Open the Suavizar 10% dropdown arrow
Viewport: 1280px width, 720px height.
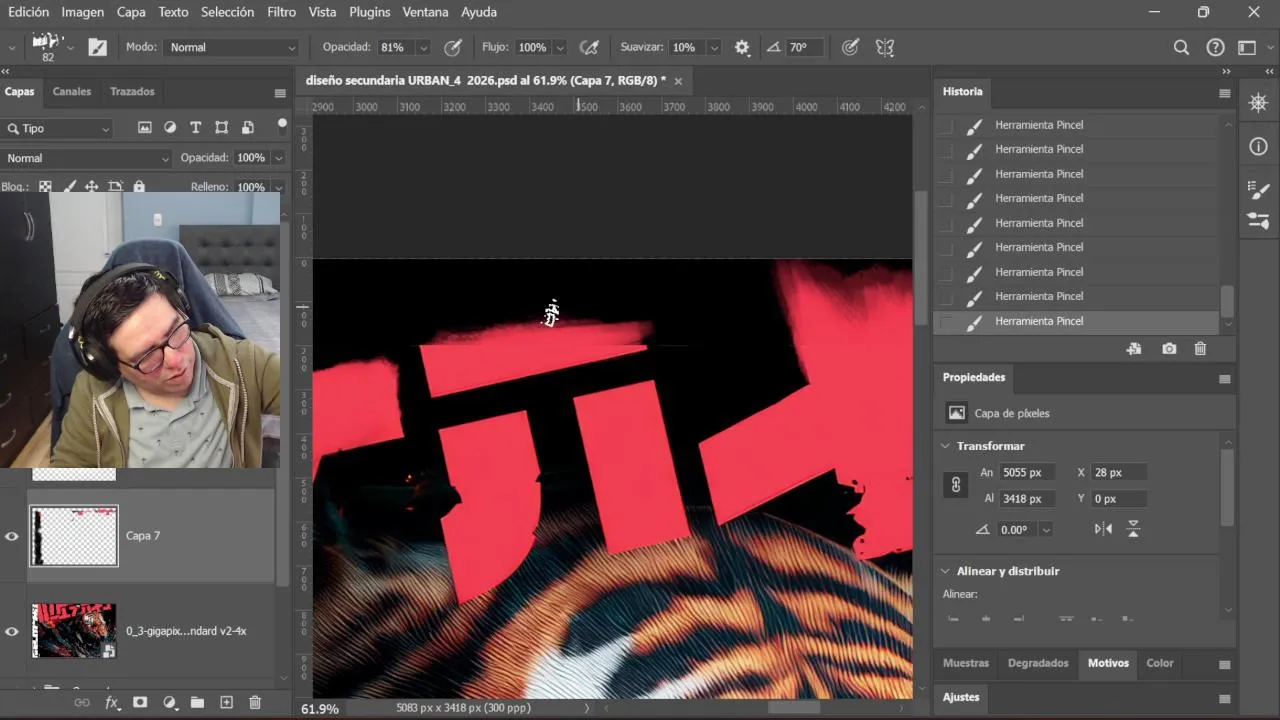[x=714, y=47]
